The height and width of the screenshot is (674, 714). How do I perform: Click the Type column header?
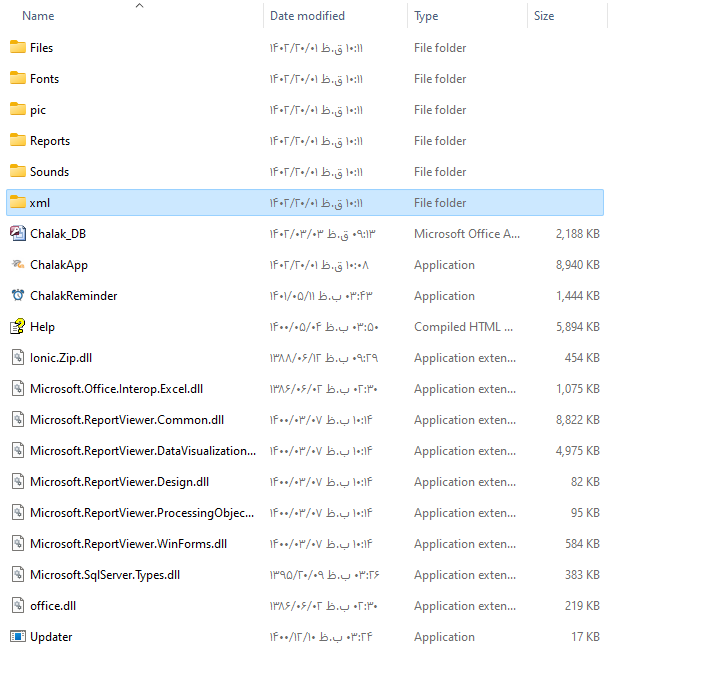tap(426, 16)
